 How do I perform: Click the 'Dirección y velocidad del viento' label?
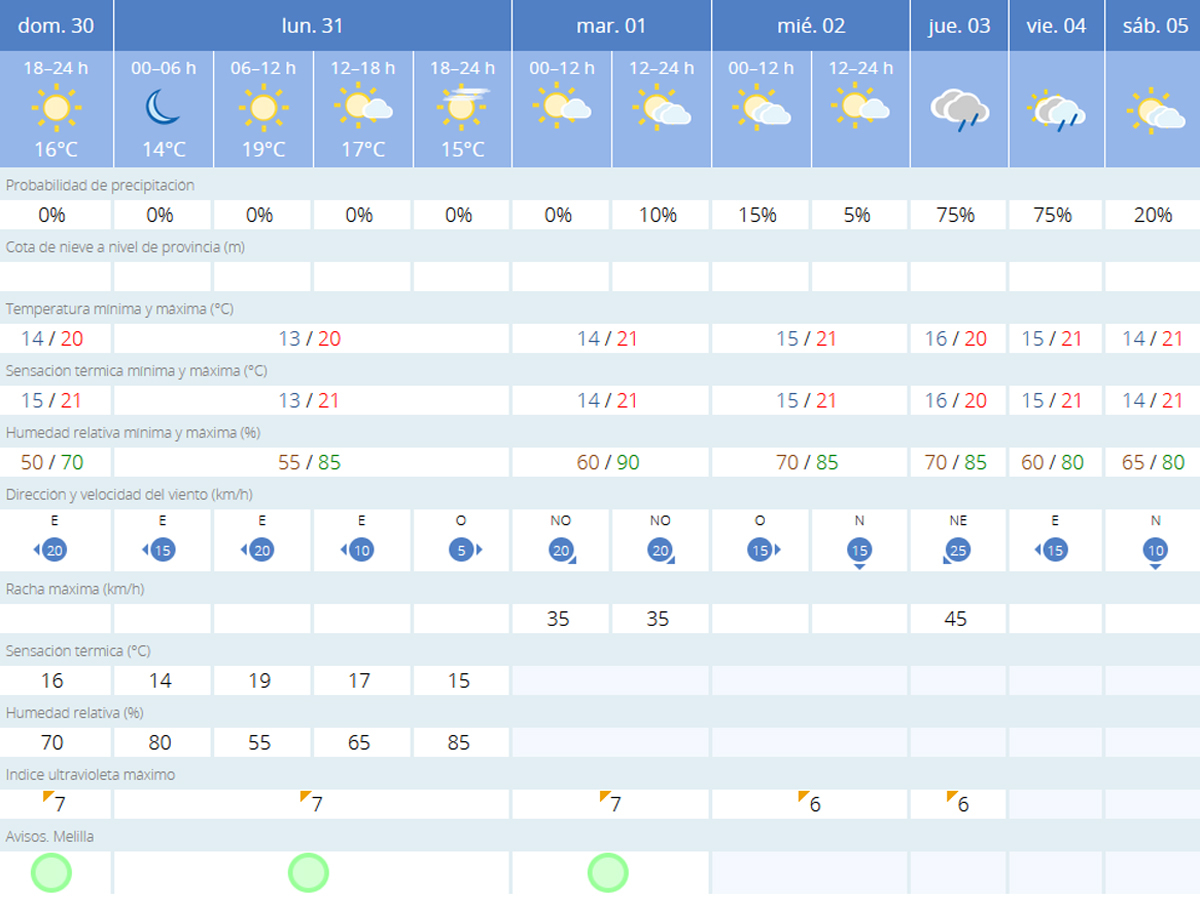click(x=130, y=495)
